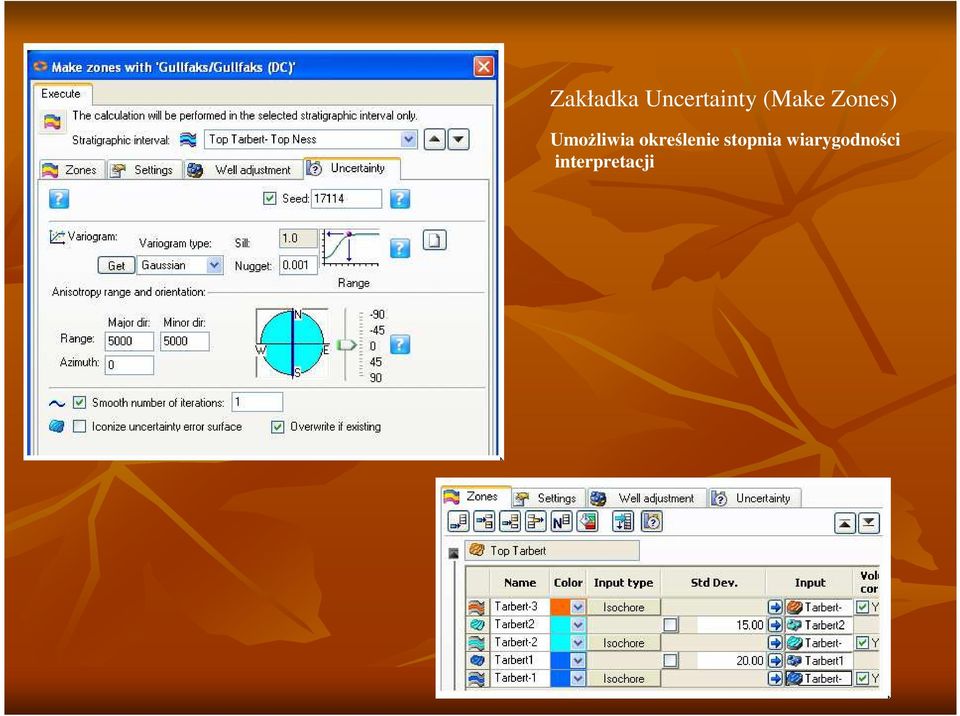Enable Iconize uncertainty error surface
This screenshot has height=716, width=960.
(x=79, y=426)
